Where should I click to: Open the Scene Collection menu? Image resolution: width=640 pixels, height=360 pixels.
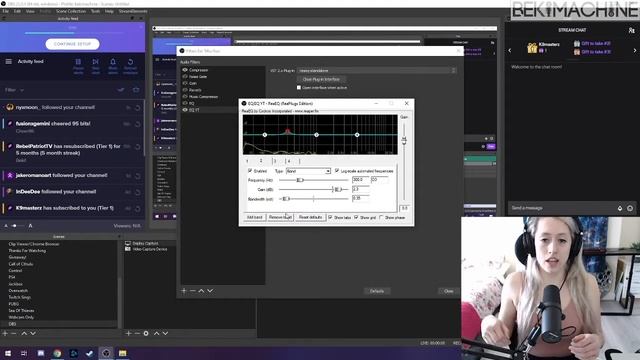[x=71, y=11]
